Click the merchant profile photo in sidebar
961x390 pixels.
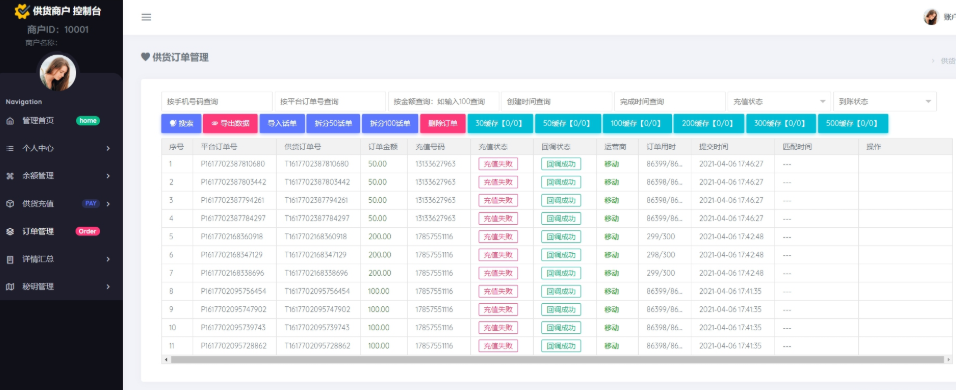tap(58, 72)
